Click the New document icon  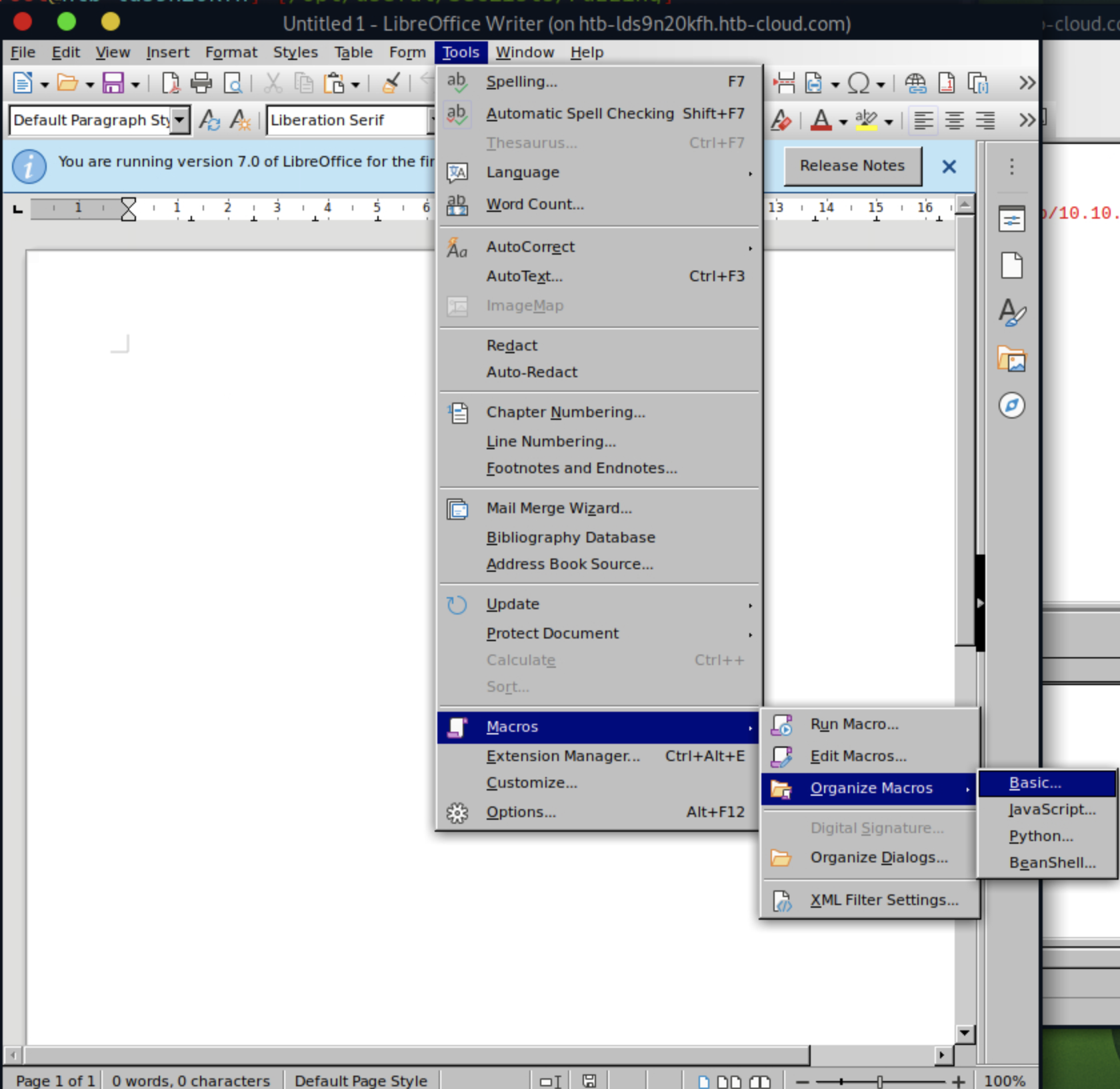click(x=23, y=83)
